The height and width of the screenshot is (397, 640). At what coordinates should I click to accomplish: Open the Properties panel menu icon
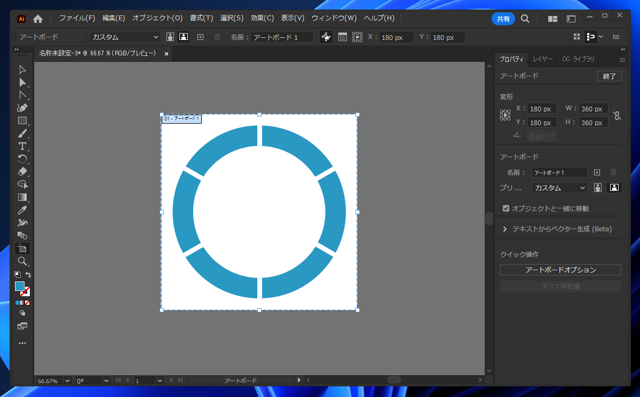[x=622, y=60]
